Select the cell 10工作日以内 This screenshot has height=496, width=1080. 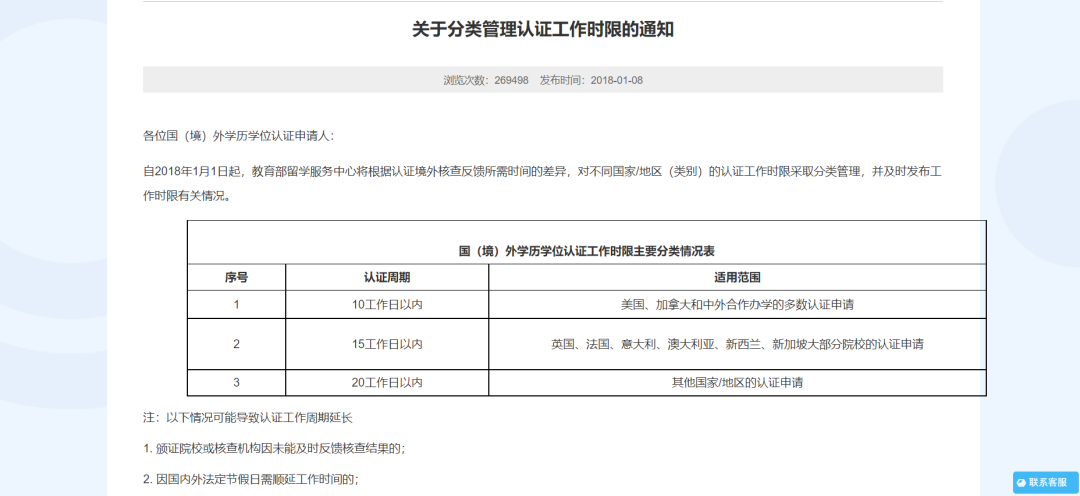coord(387,304)
